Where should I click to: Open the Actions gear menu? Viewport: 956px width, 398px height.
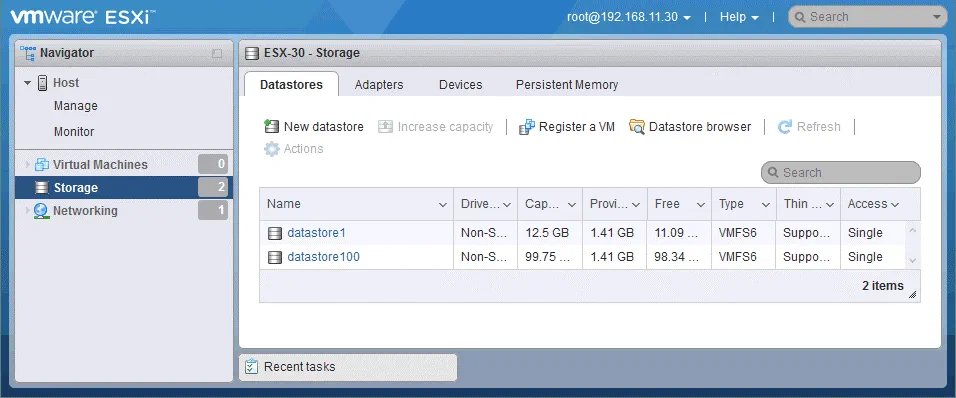point(293,149)
